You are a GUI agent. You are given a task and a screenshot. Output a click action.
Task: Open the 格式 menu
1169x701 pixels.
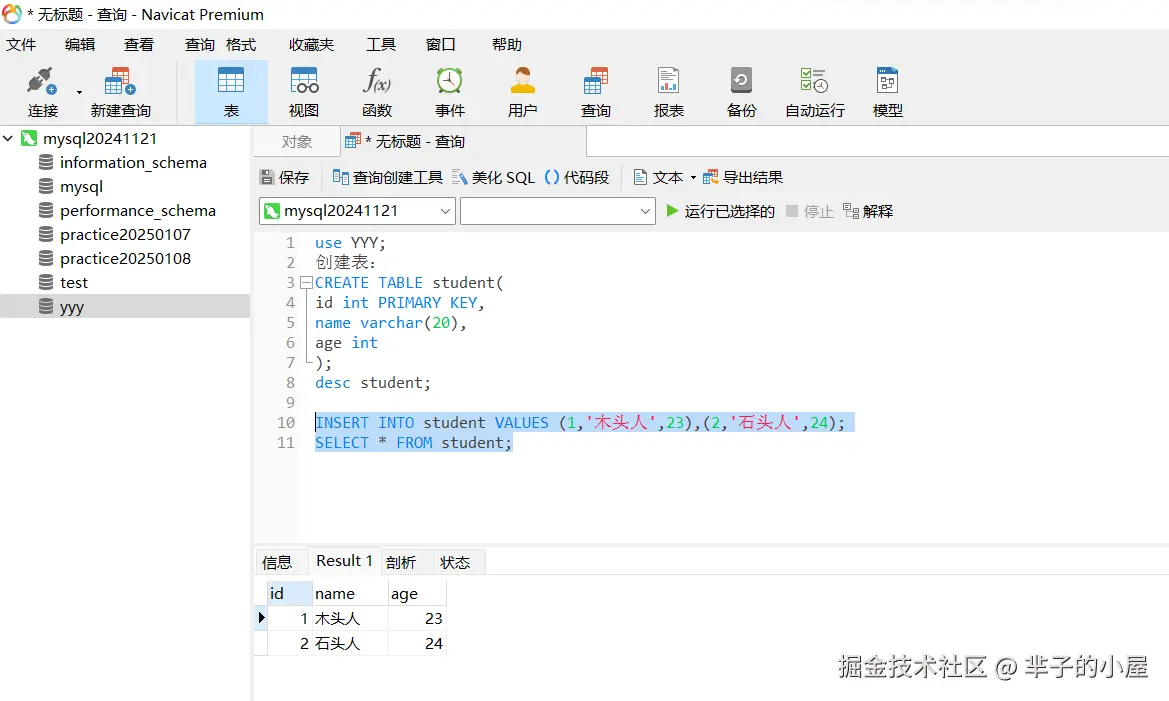click(241, 45)
